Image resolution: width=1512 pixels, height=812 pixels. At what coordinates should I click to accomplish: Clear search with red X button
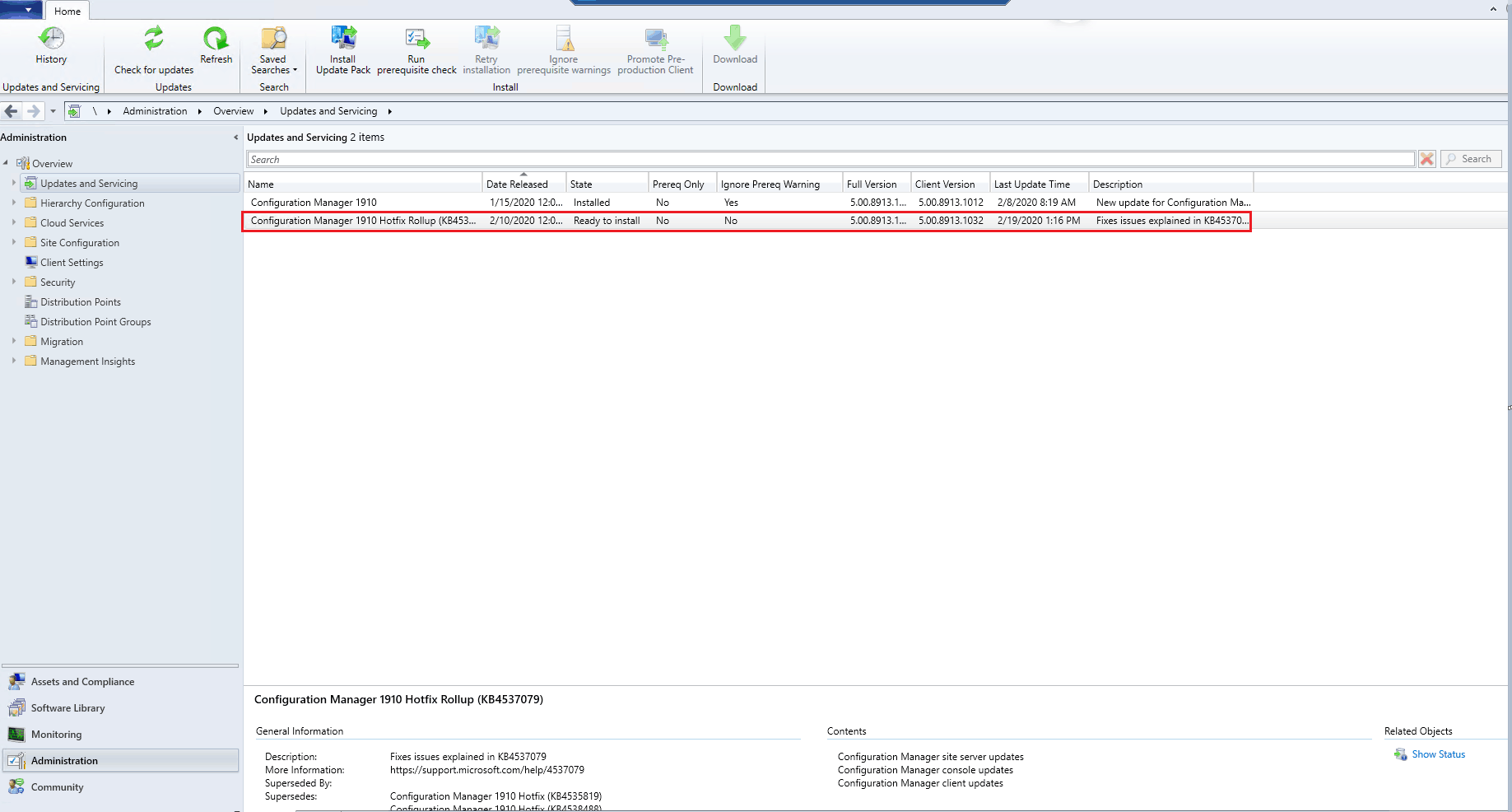(1427, 159)
